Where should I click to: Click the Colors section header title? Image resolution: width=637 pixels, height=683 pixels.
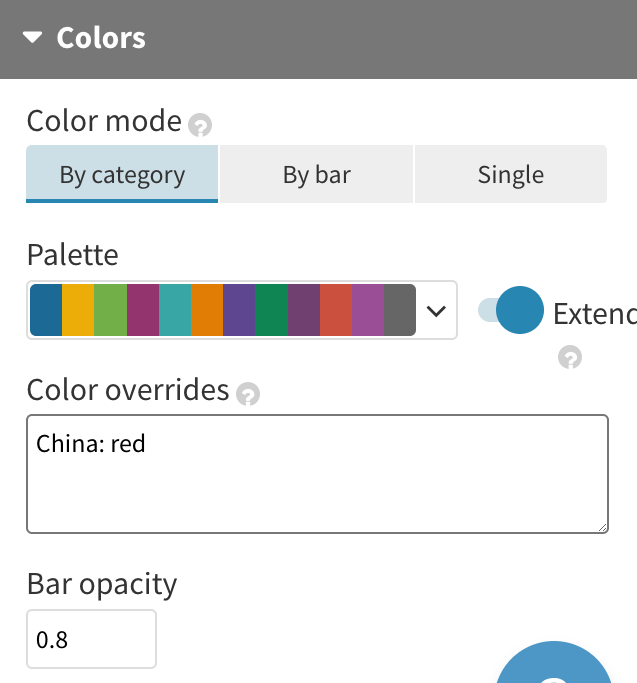(x=101, y=38)
